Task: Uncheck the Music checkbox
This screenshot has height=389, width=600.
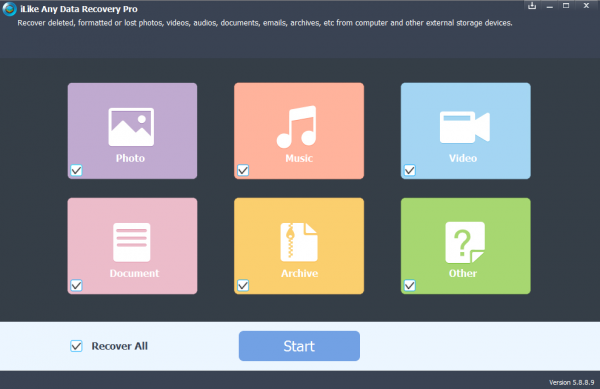Action: (x=243, y=170)
